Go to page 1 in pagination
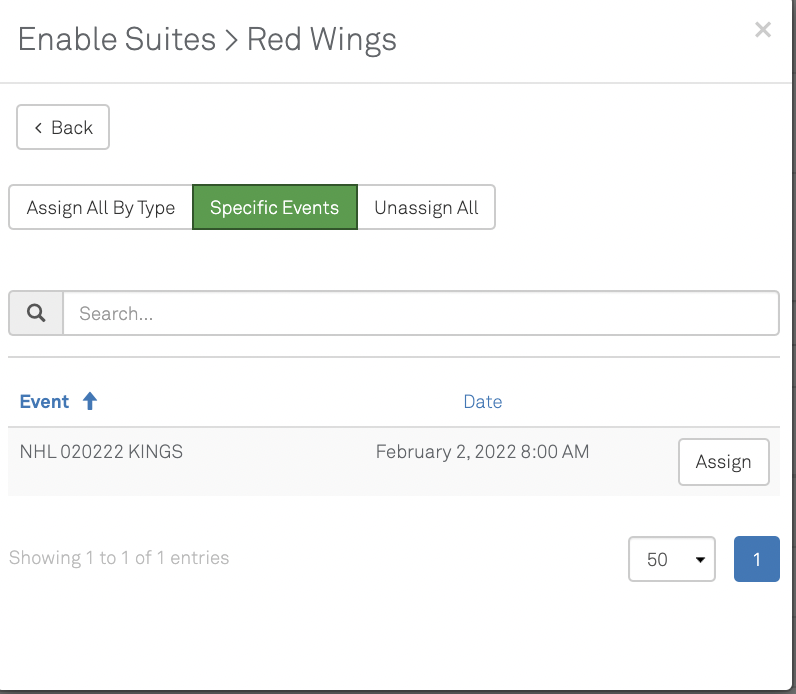796x694 pixels. [x=756, y=559]
